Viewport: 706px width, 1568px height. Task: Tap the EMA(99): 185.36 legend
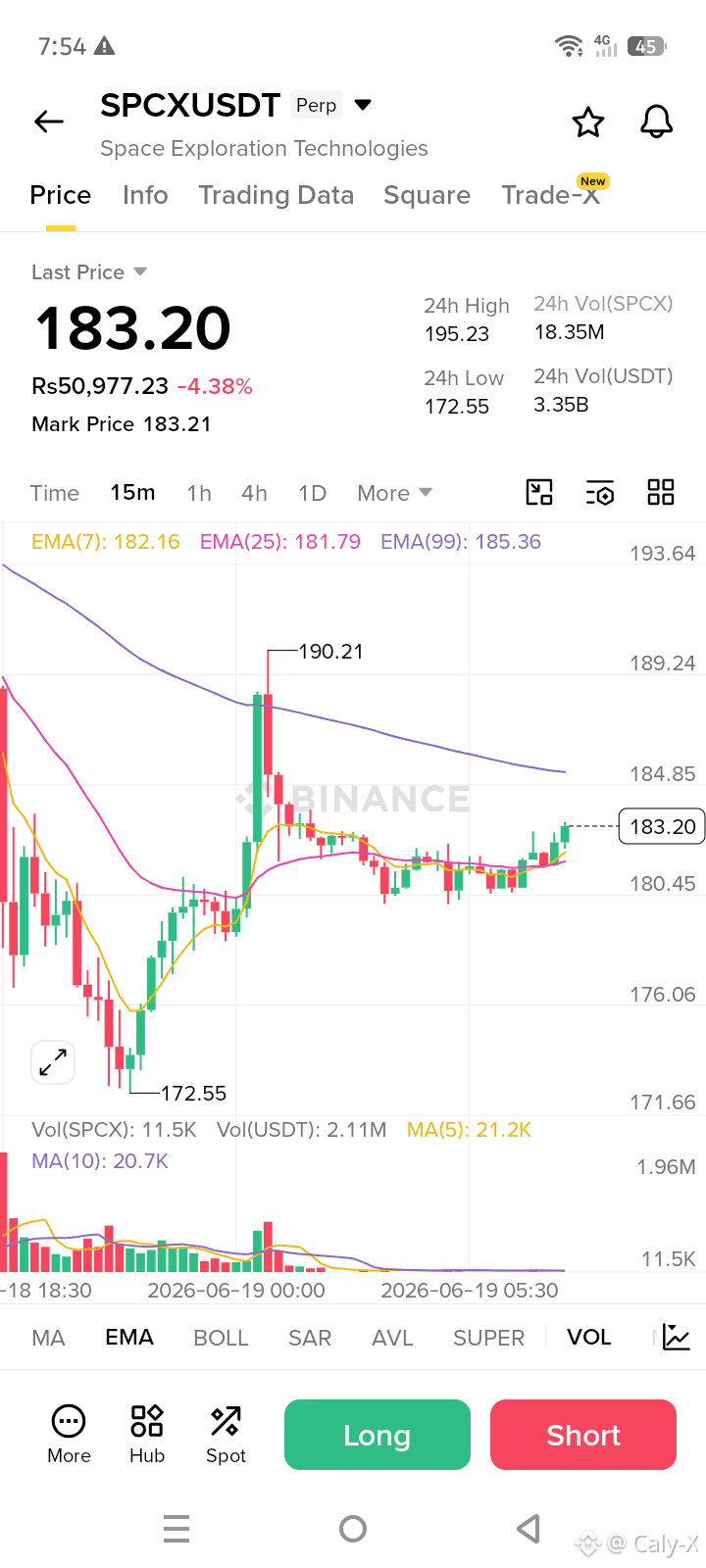pyautogui.click(x=461, y=541)
